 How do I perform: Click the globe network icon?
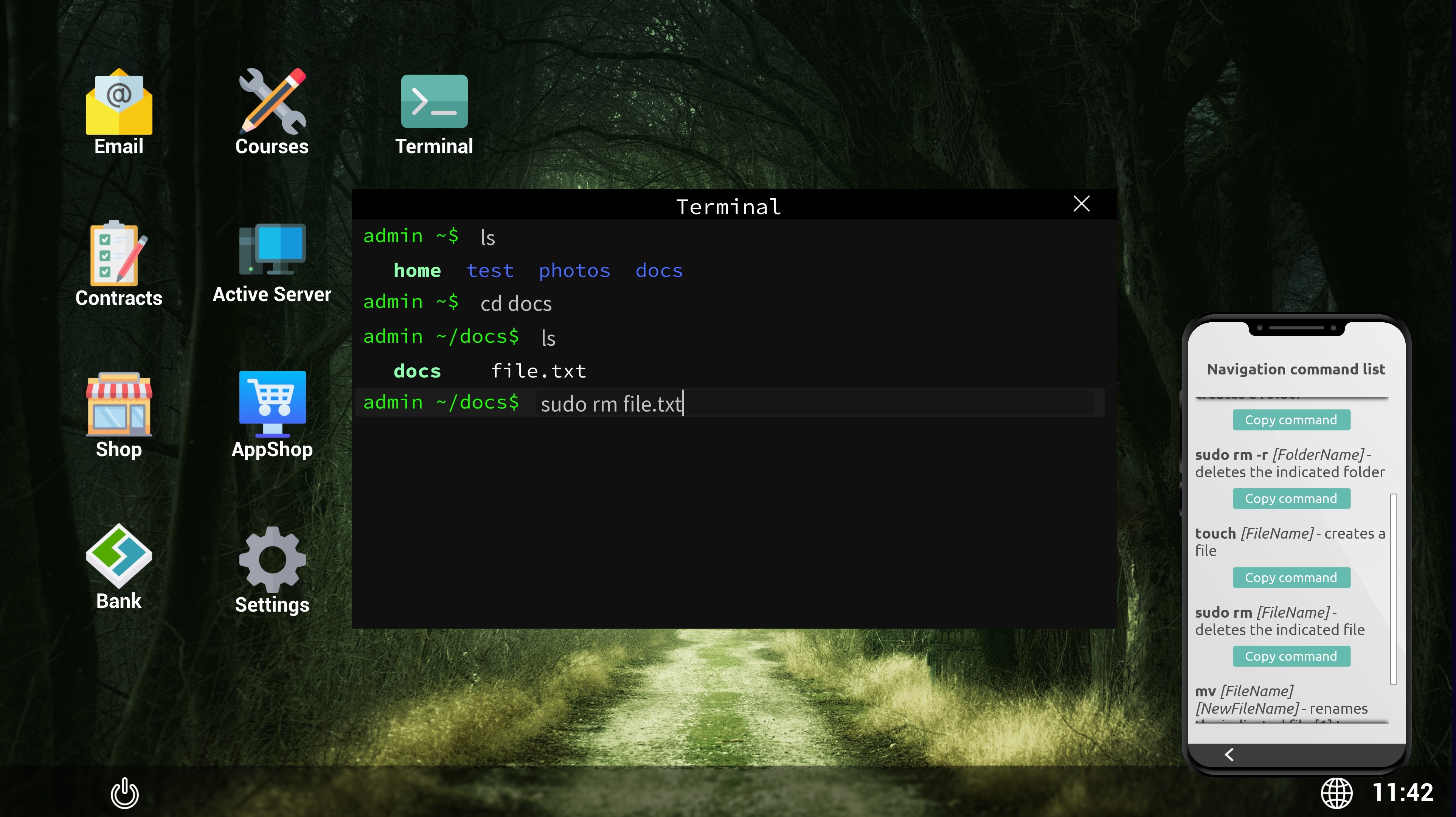1336,793
